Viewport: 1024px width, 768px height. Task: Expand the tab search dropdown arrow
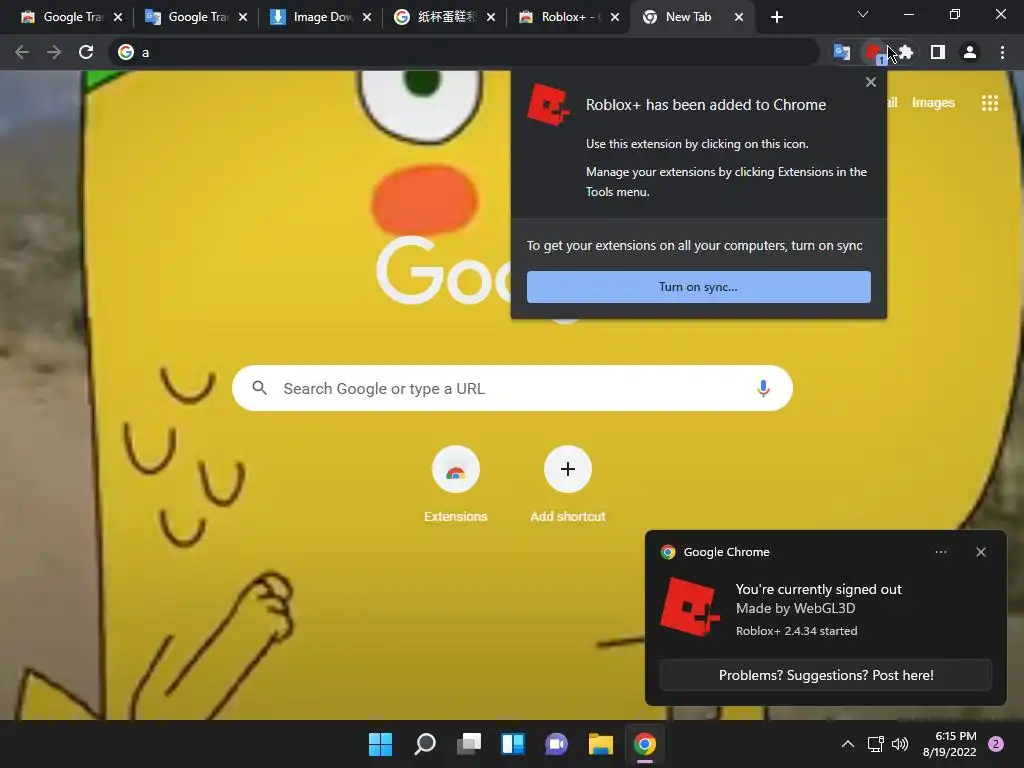(x=863, y=14)
